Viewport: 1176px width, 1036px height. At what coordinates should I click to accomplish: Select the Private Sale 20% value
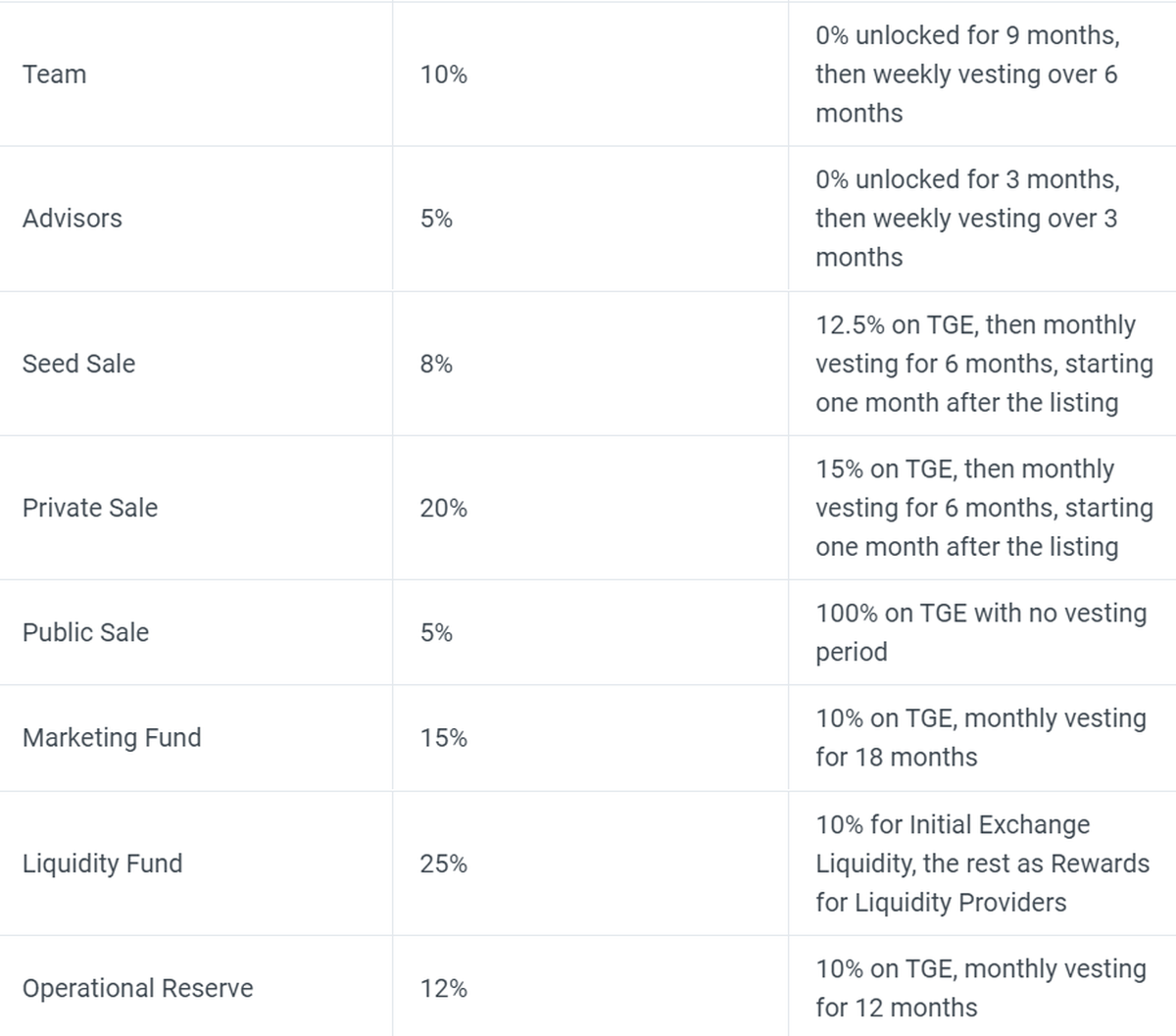444,508
